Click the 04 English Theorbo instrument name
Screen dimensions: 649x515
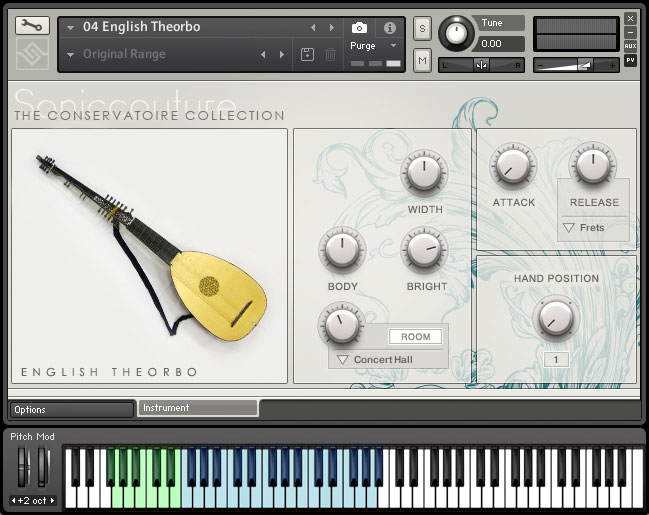pyautogui.click(x=142, y=27)
